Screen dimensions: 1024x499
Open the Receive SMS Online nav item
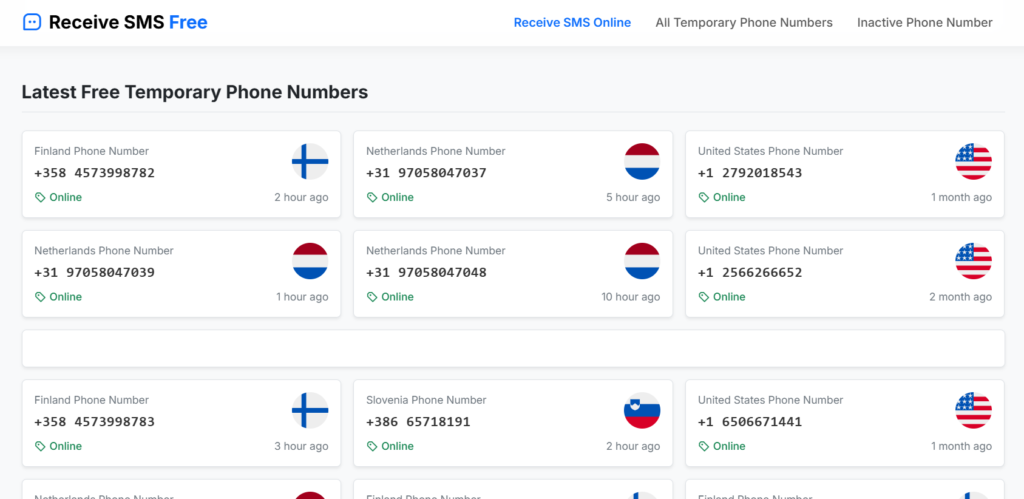click(572, 22)
